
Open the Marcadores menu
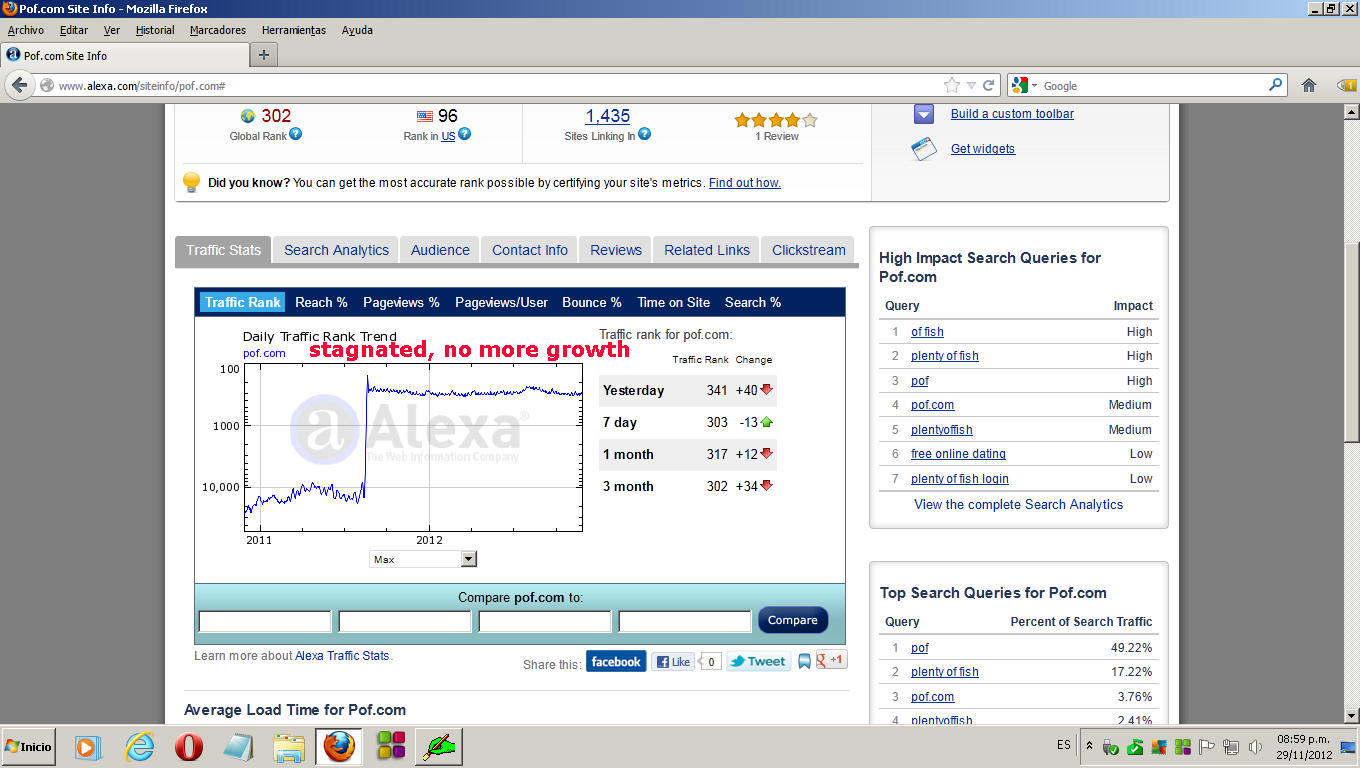tap(218, 30)
